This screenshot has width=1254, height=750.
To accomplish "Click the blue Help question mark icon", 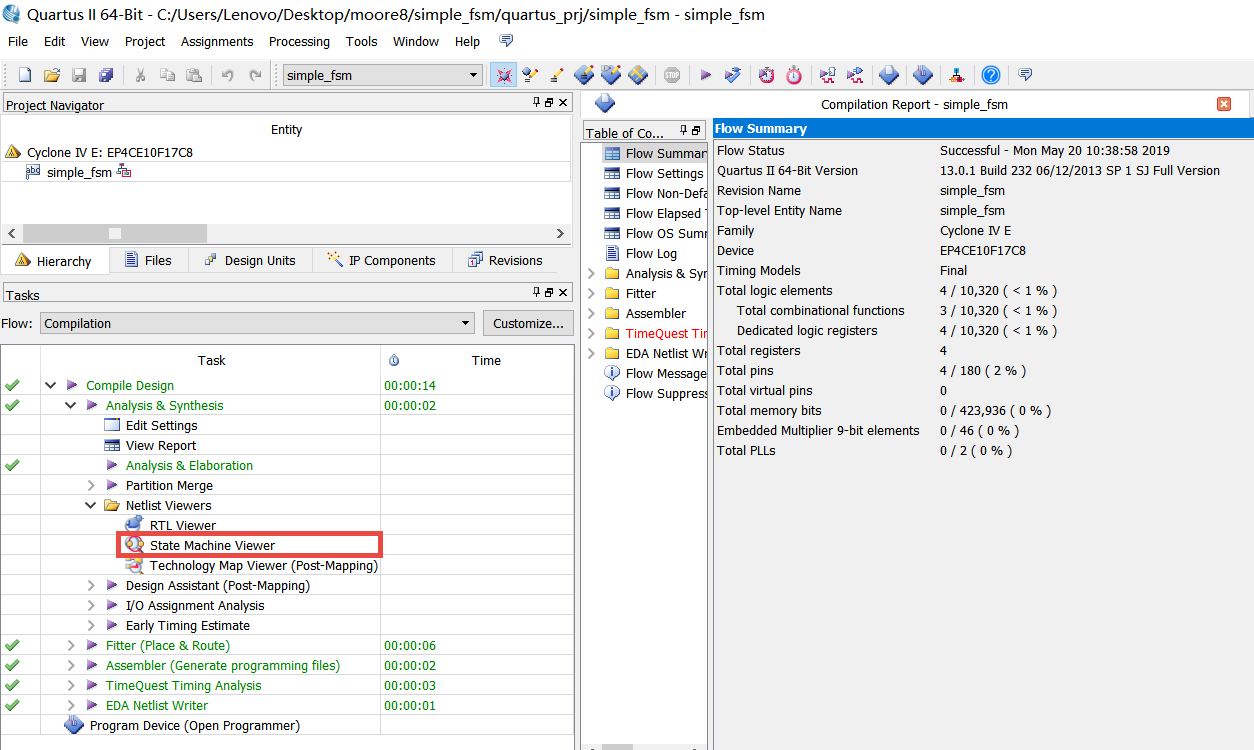I will 990,75.
